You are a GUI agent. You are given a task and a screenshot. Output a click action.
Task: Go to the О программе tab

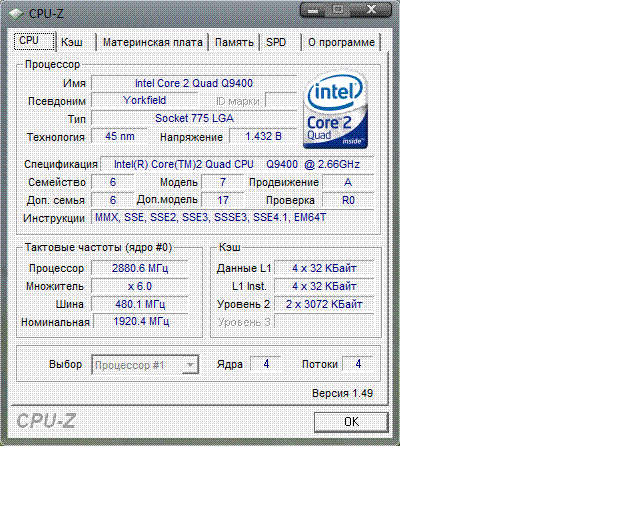coord(341,42)
